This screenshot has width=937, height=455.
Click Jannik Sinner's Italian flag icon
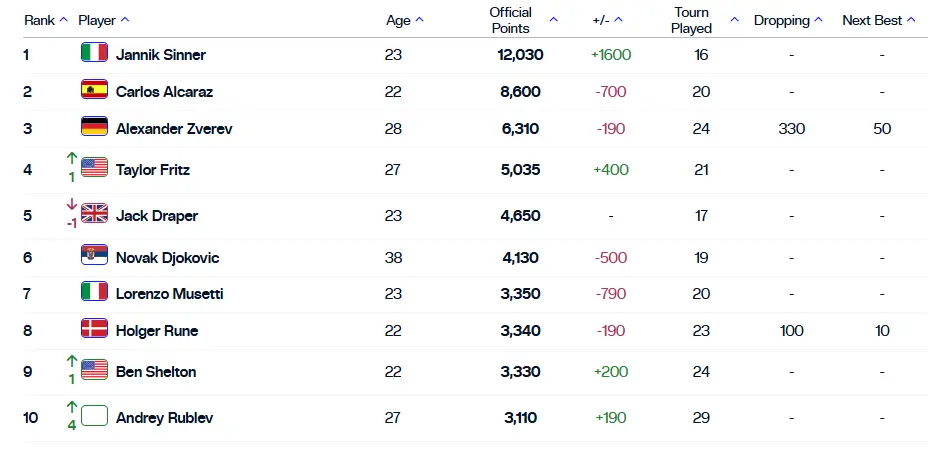94,53
